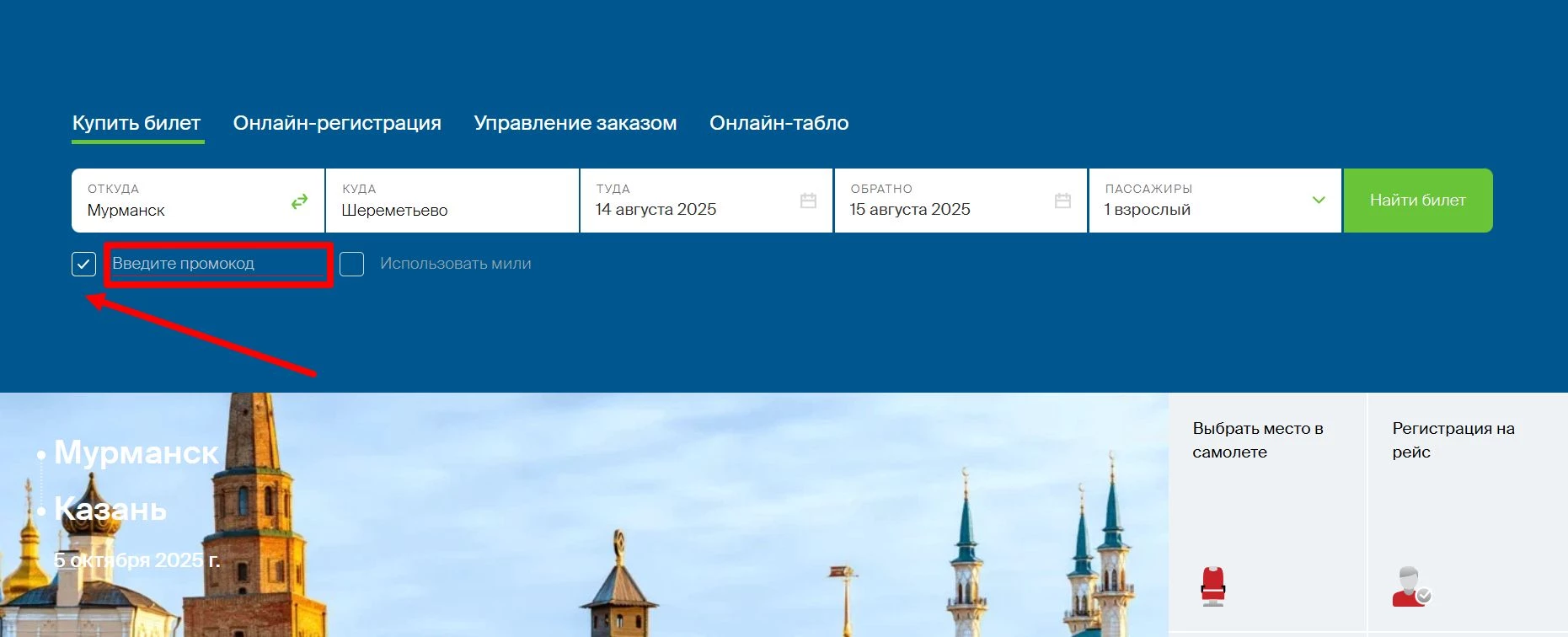Screen dimensions: 1568x637
Task: Open the Онлайн-табло tab
Action: click(x=779, y=123)
